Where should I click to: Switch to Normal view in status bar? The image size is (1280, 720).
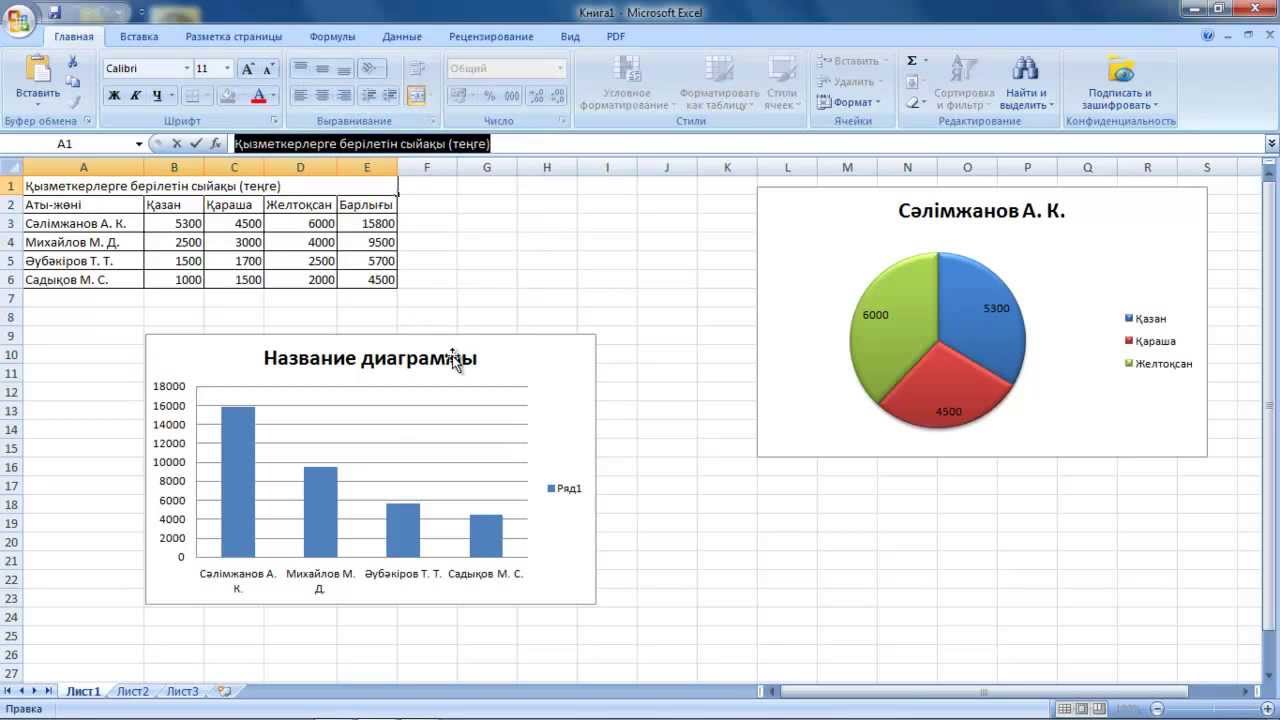click(1066, 709)
